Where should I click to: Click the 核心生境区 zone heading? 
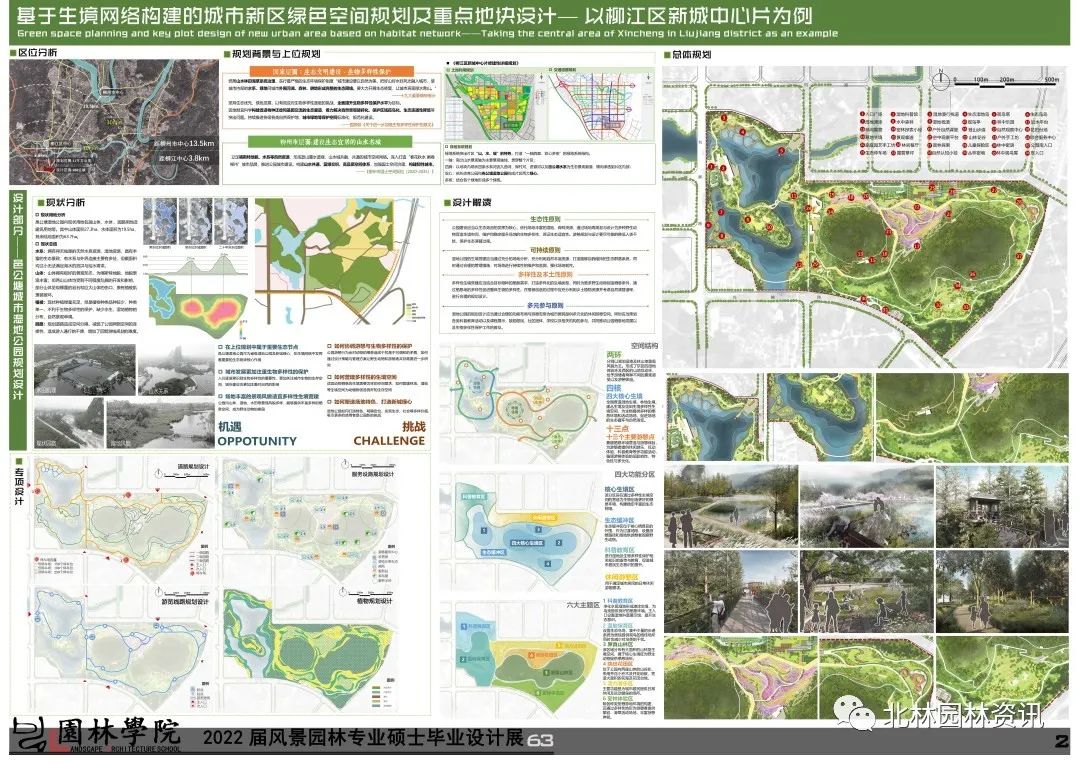click(619, 490)
